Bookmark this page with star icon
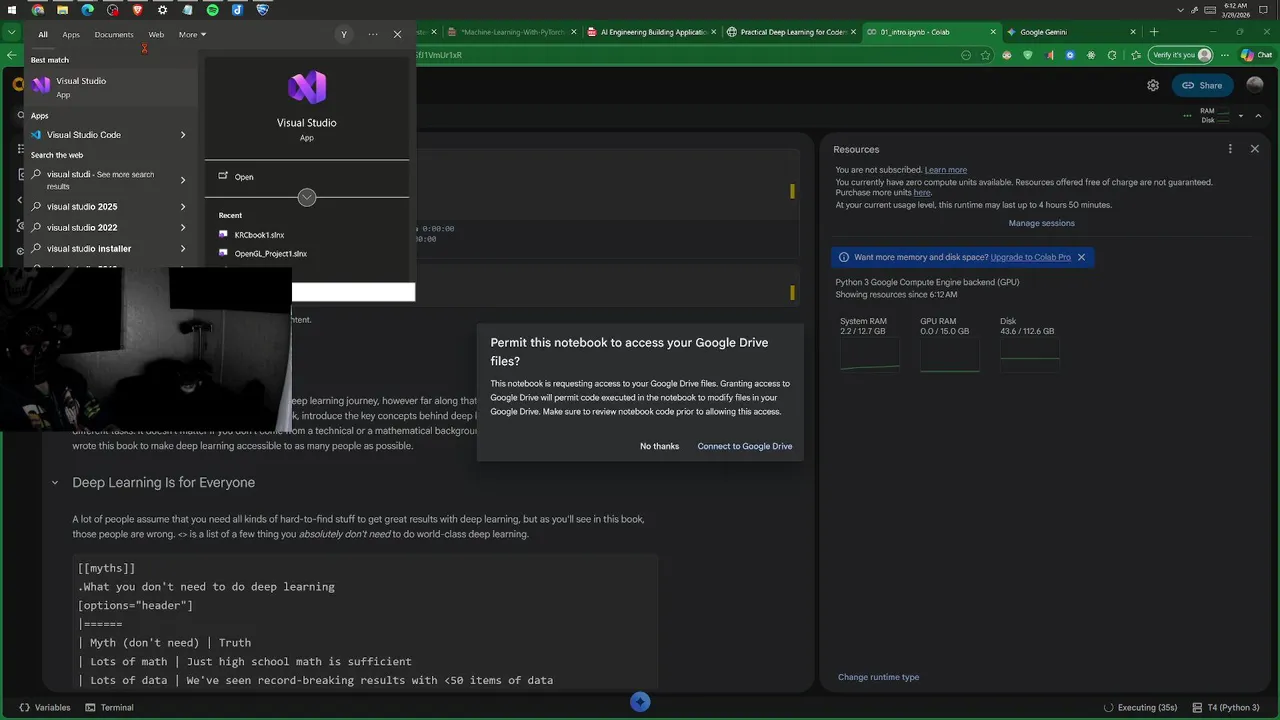Screen dimensions: 1280x720 pyautogui.click(x=986, y=55)
